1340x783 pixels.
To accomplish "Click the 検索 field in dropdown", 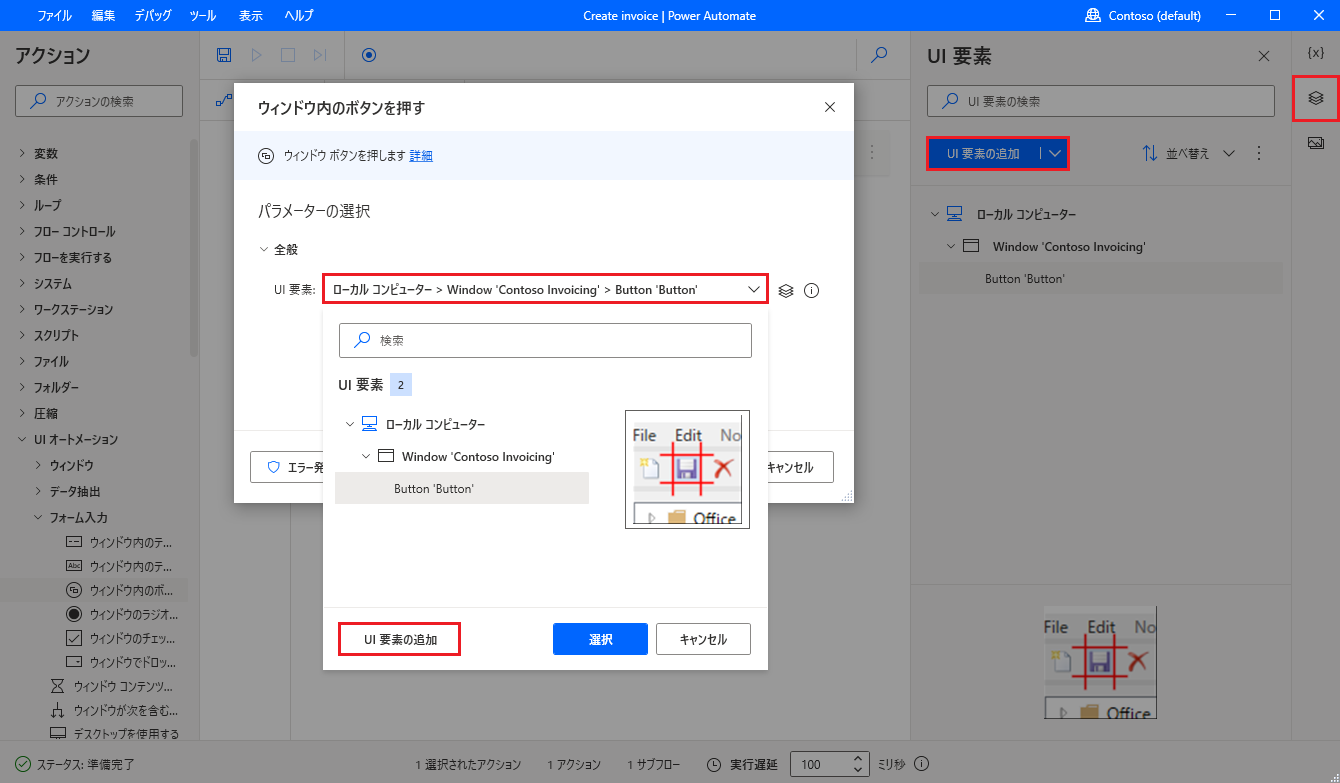I will [x=545, y=340].
